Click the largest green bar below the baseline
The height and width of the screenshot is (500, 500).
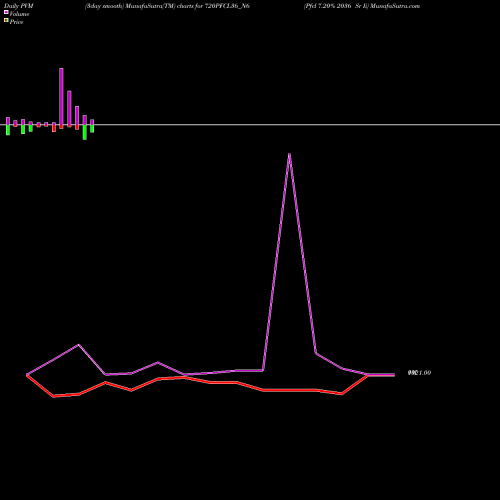coord(85,132)
